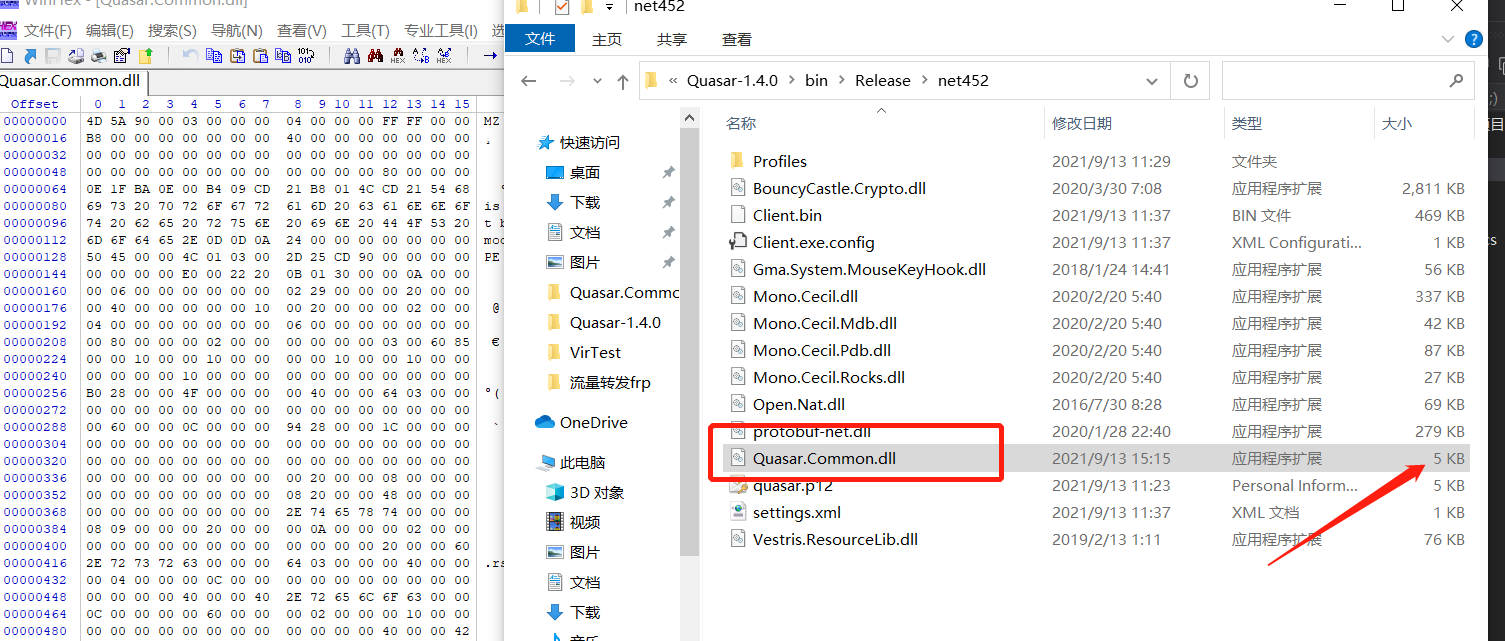The image size is (1505, 641).
Task: Expand the ribbon with the chevron
Action: 1446,39
